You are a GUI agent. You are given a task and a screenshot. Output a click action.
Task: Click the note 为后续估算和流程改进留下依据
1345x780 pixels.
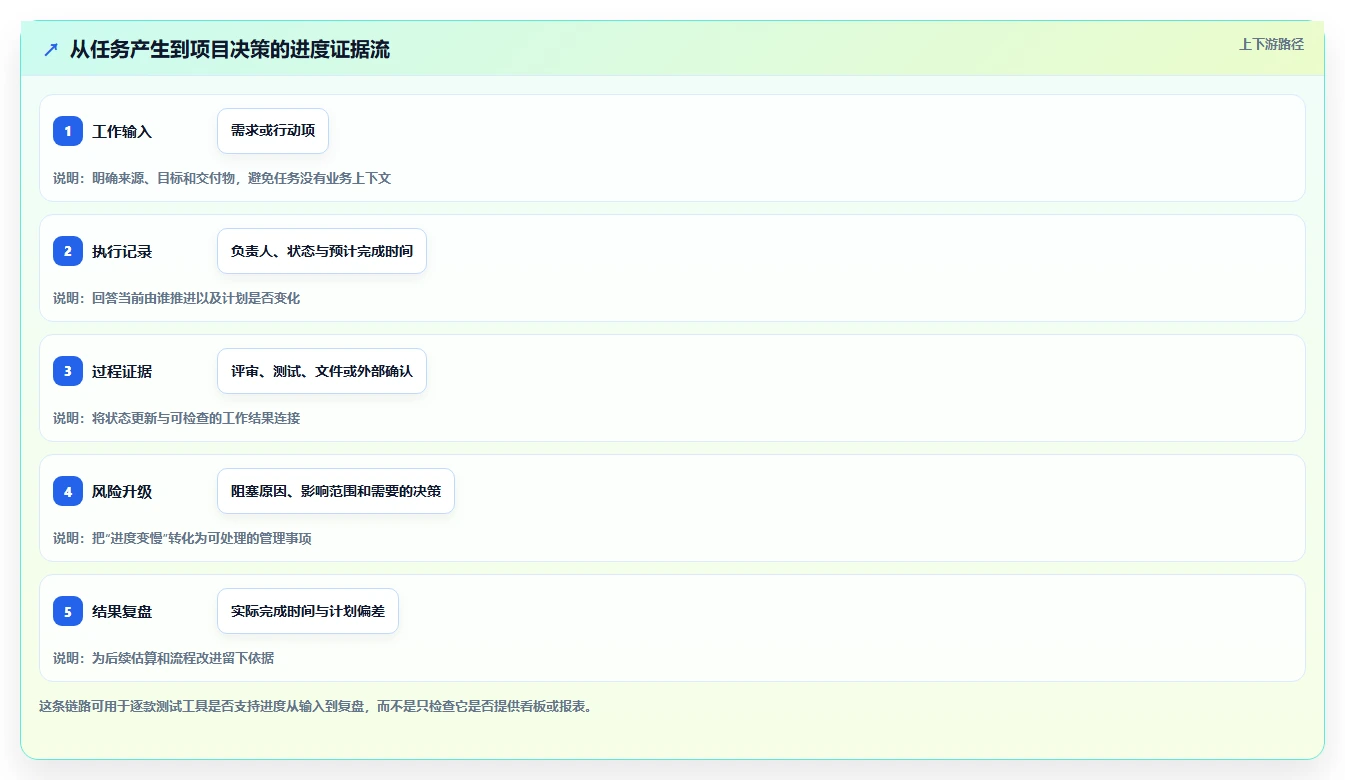(x=164, y=658)
